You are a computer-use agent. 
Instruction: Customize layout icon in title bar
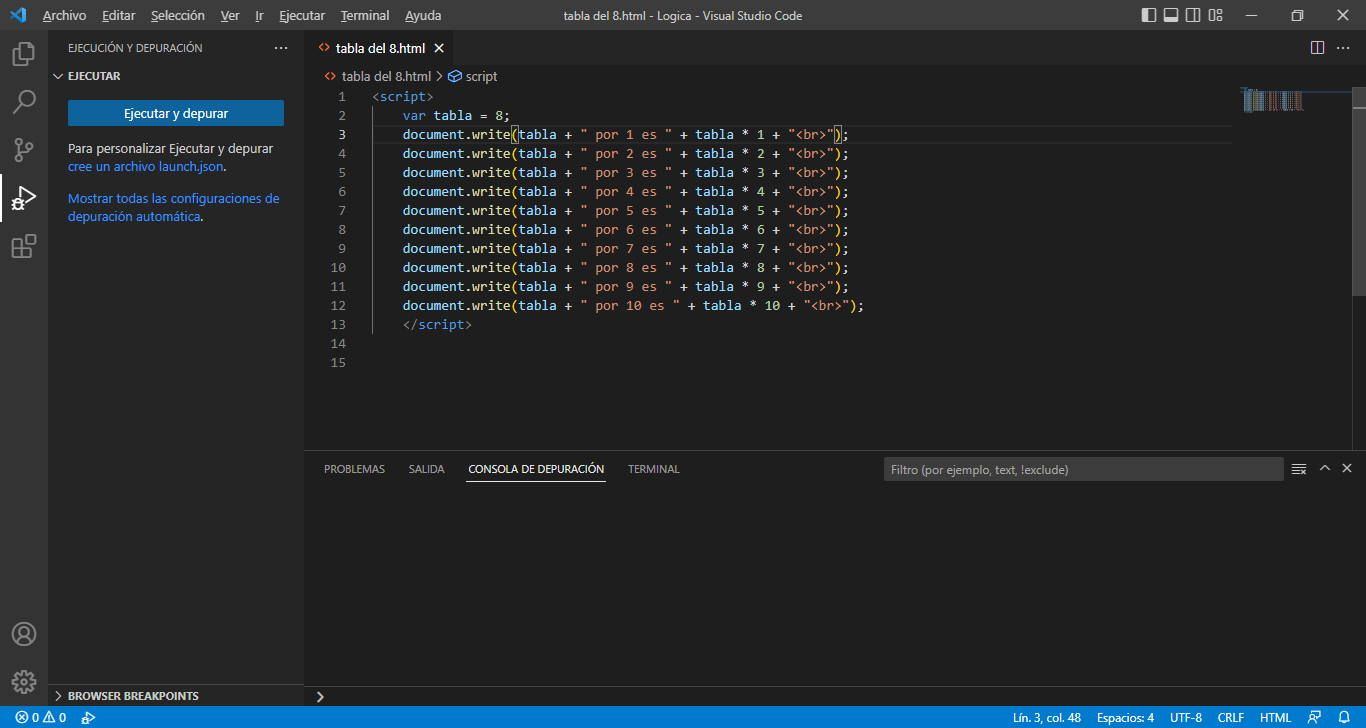pos(1216,16)
